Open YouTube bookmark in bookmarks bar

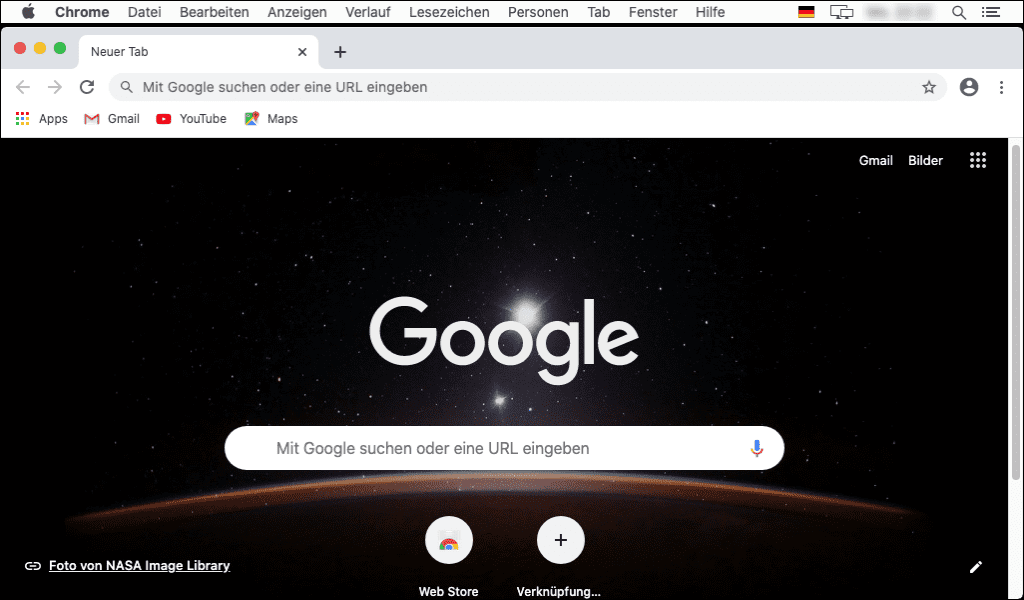pyautogui.click(x=191, y=118)
